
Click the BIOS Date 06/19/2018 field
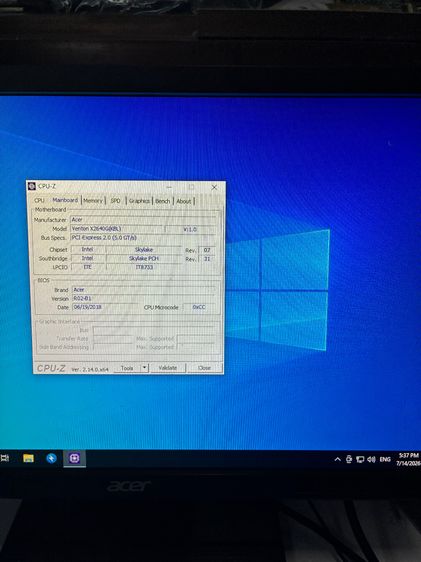point(105,307)
